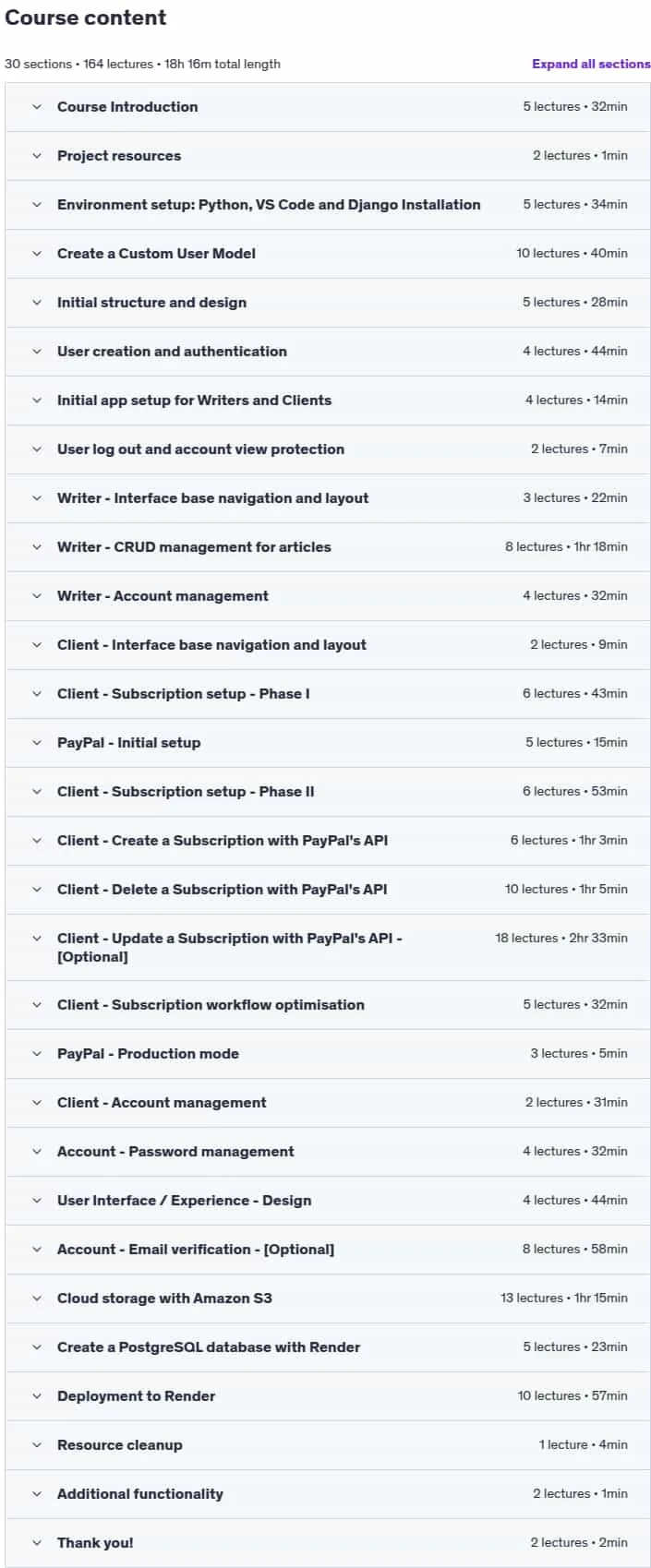The width and height of the screenshot is (651, 1568).
Task: Click chevron next to Deployment to Render
Action: click(x=37, y=1396)
